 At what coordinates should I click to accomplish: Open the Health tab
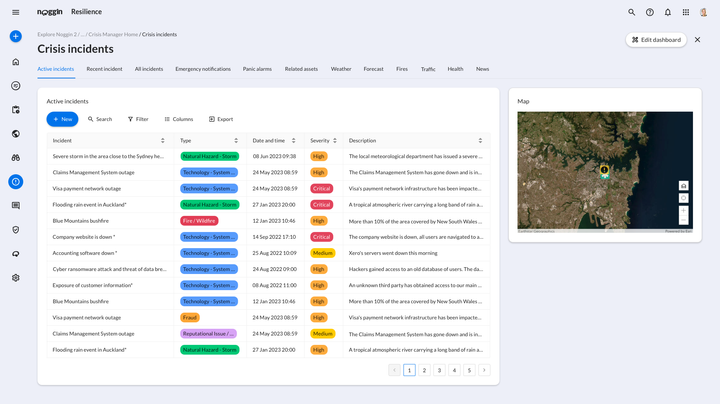455,69
